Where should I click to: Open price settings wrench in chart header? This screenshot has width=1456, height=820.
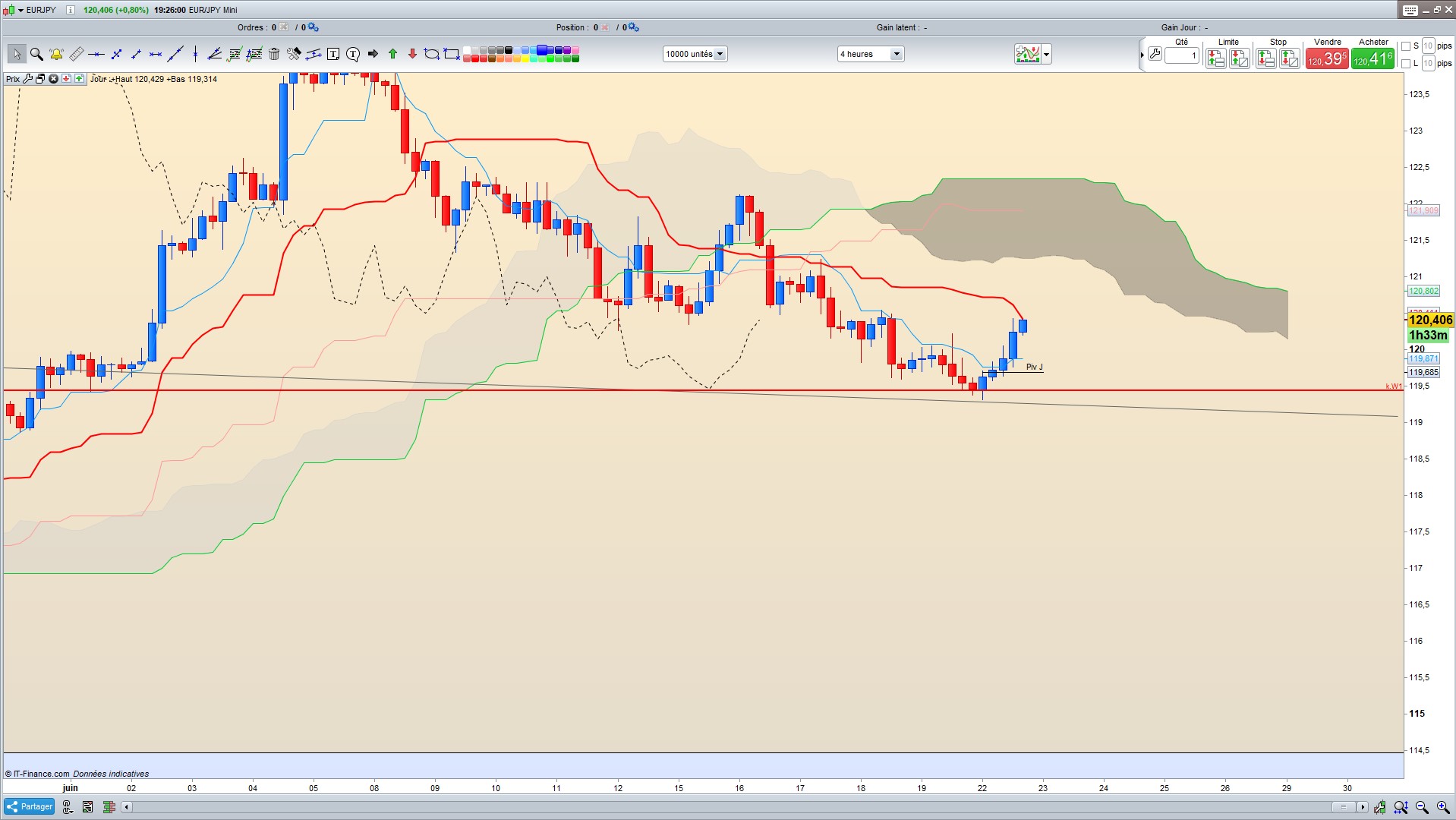coord(28,79)
